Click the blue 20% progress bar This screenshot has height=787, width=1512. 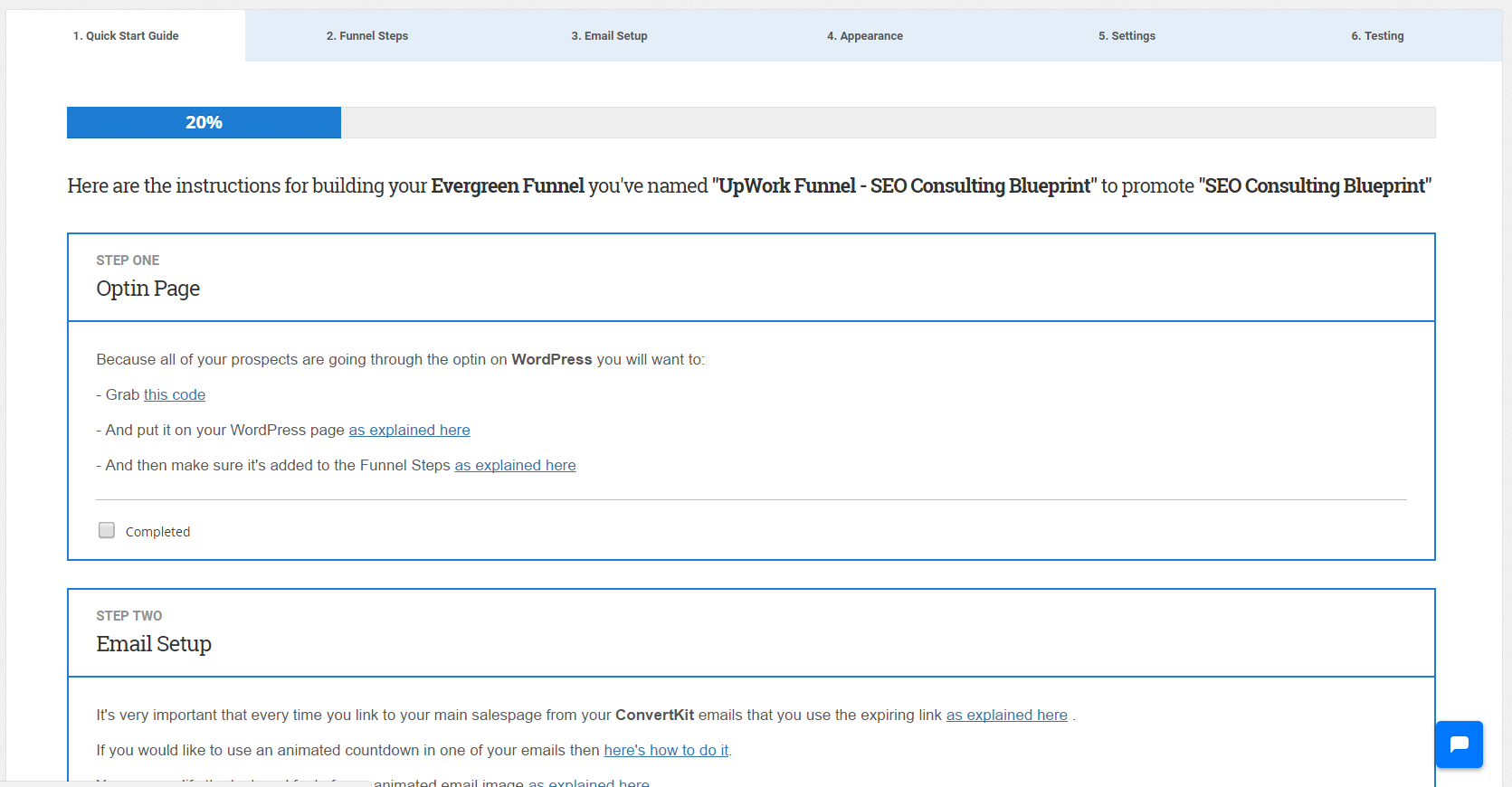[x=204, y=123]
